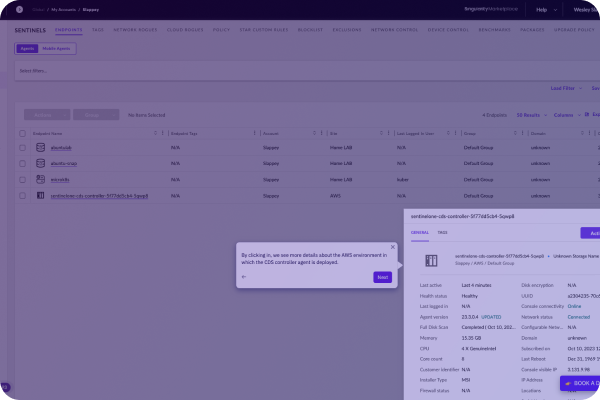Click the back arrow in tooltip

pos(244,277)
